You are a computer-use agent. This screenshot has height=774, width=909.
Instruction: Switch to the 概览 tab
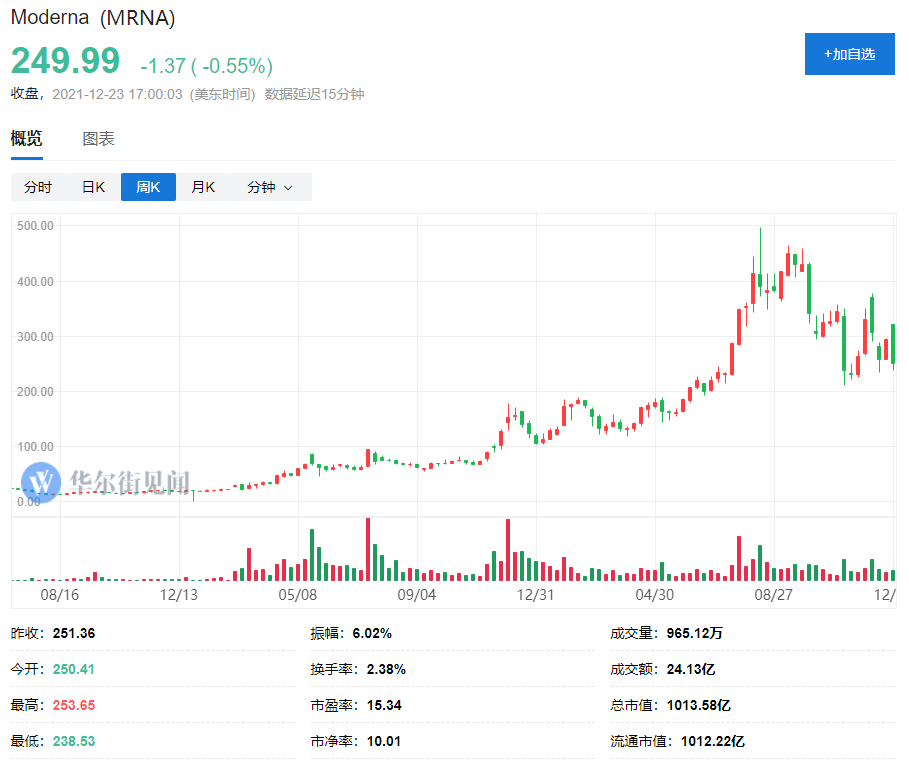27,139
